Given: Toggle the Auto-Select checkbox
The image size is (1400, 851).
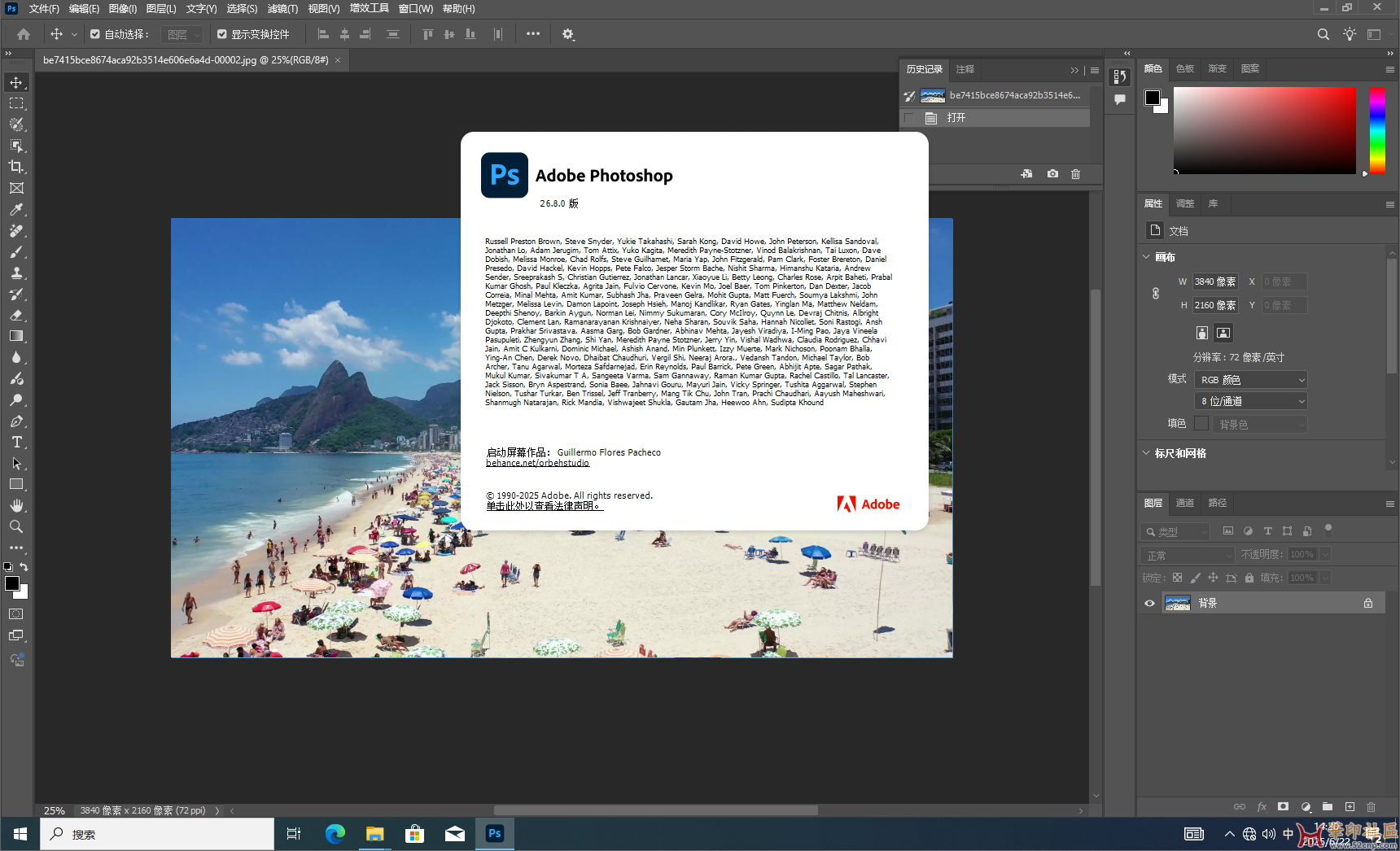Looking at the screenshot, I should [x=95, y=34].
